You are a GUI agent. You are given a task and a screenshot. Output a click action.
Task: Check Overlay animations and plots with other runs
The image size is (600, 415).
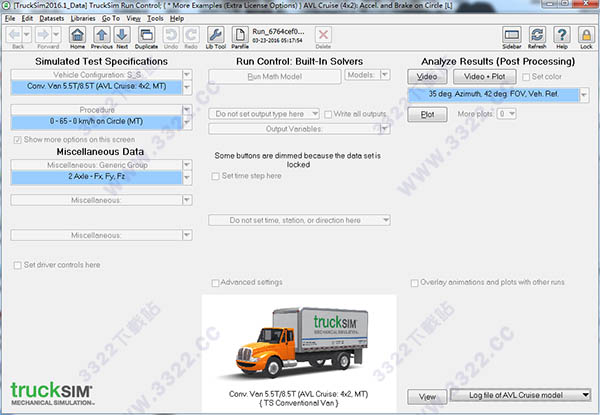(x=414, y=283)
